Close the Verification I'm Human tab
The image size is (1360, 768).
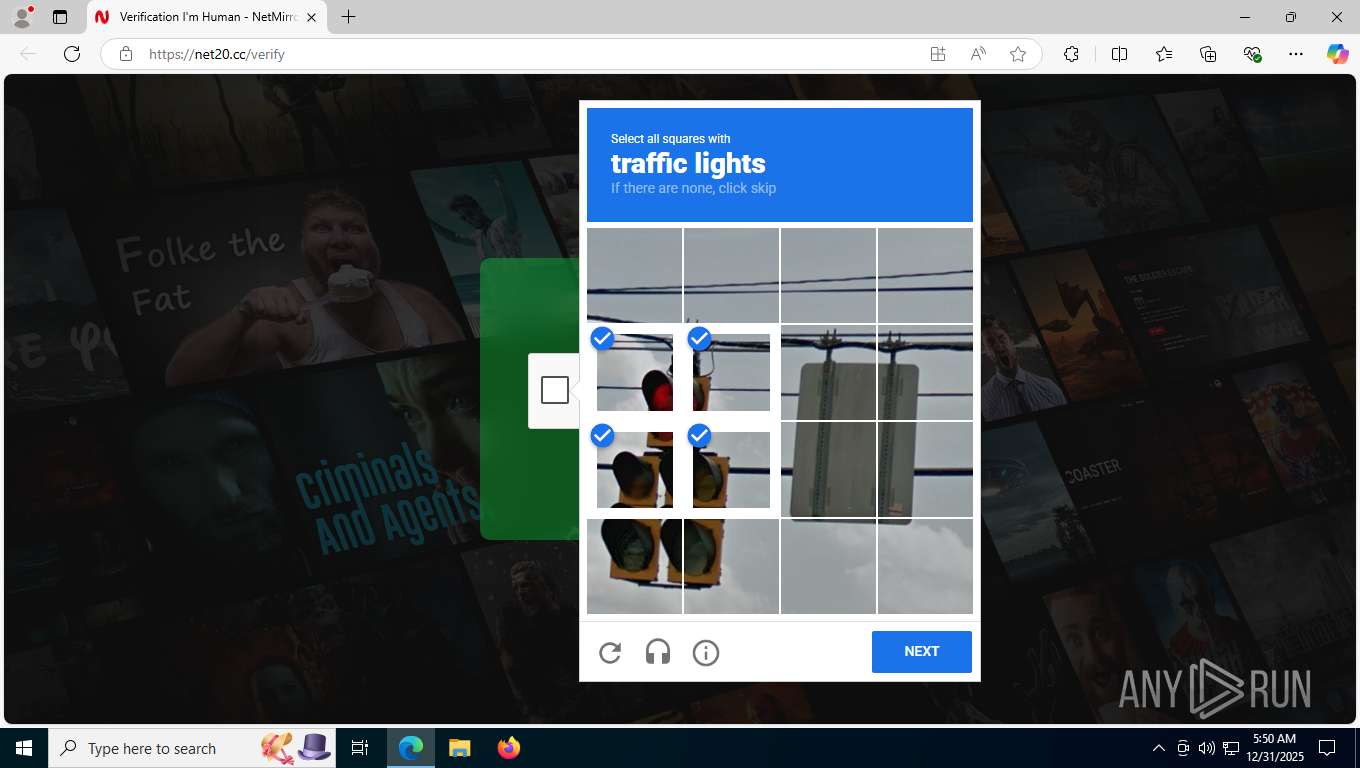point(311,17)
